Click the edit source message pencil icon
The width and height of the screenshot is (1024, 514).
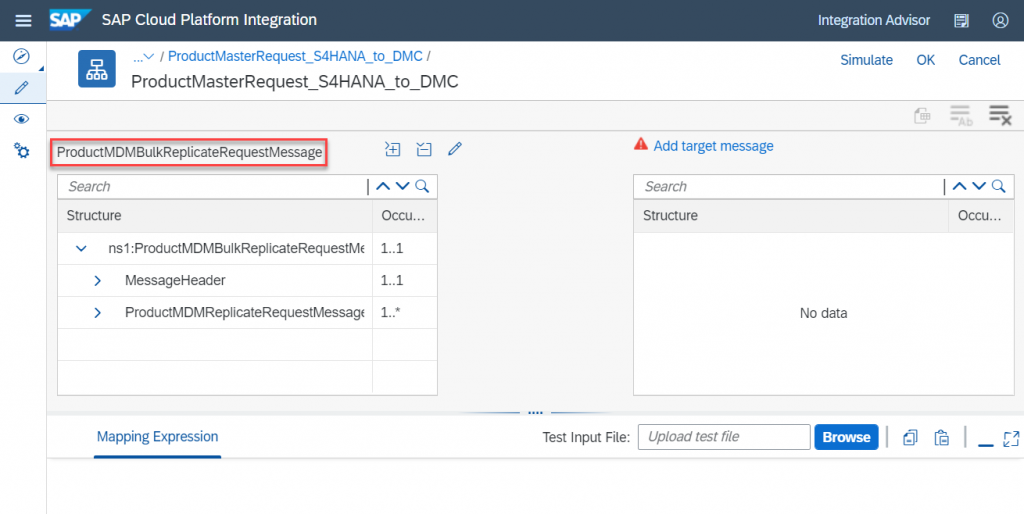(455, 150)
